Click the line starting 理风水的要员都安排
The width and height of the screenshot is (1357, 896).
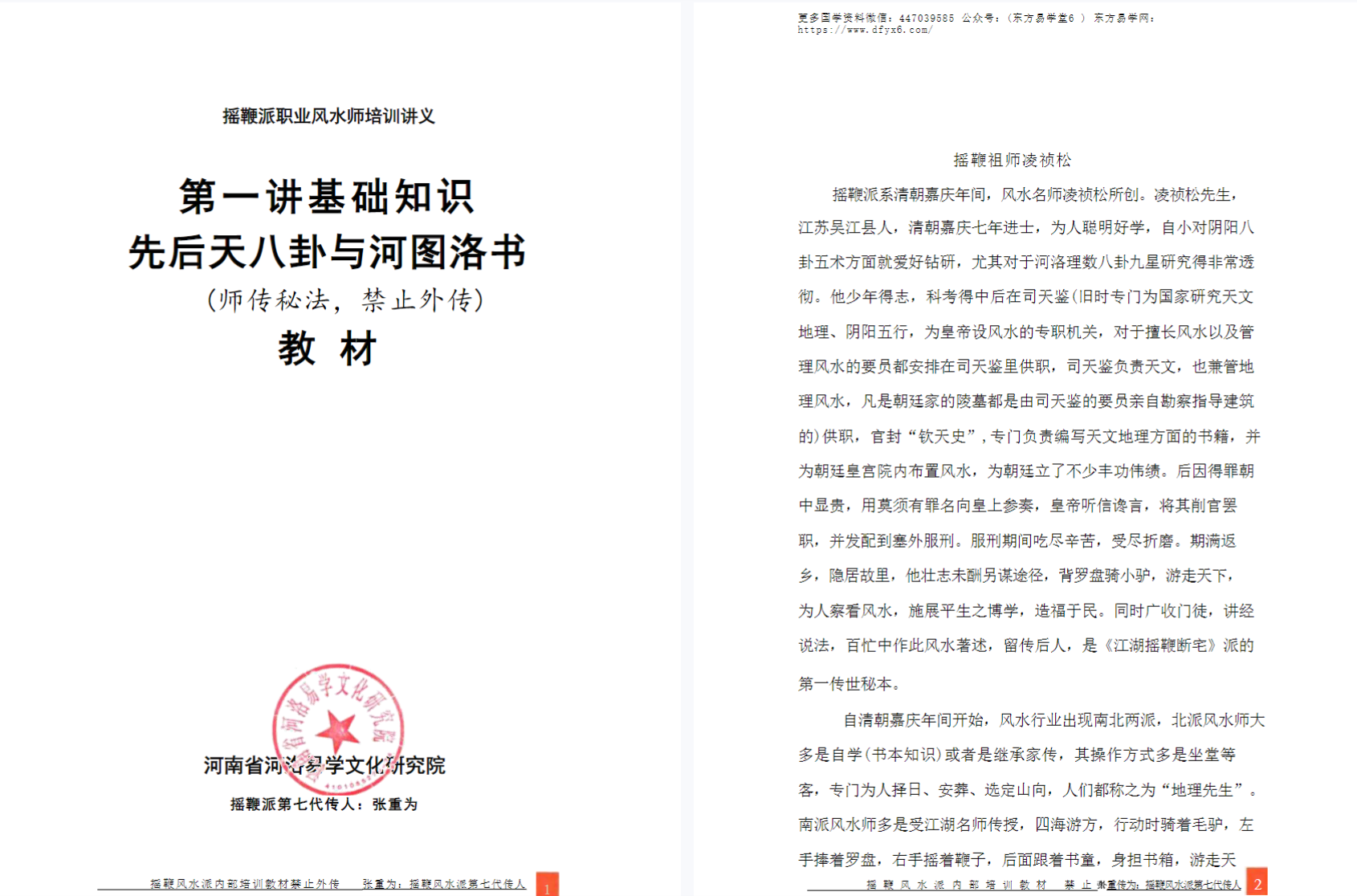click(1026, 367)
